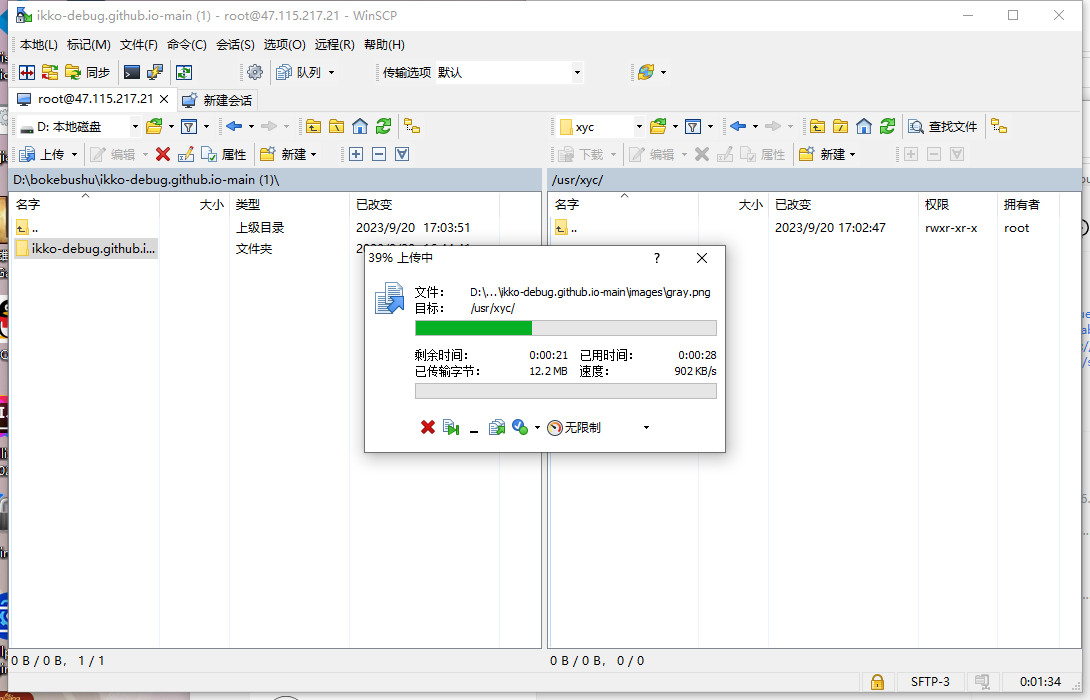This screenshot has width=1090, height=700.
Task: Open the terminal console icon in toolbar
Action: click(132, 72)
